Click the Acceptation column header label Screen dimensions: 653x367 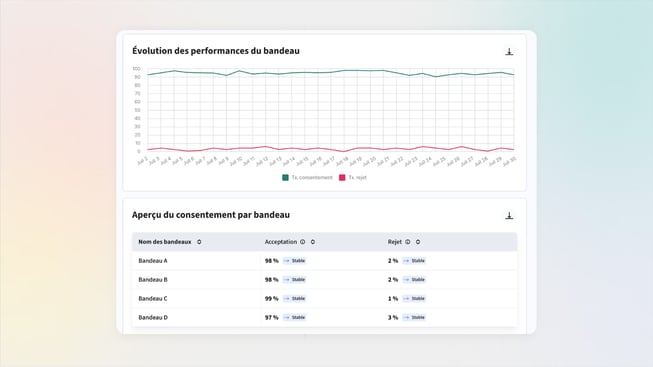click(x=281, y=242)
